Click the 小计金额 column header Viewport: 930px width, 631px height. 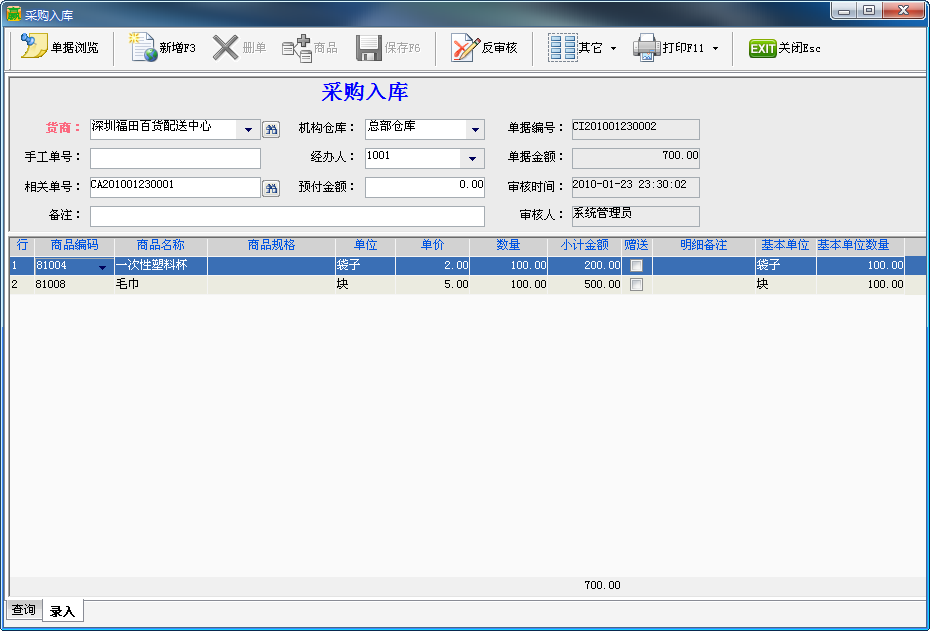pyautogui.click(x=584, y=245)
